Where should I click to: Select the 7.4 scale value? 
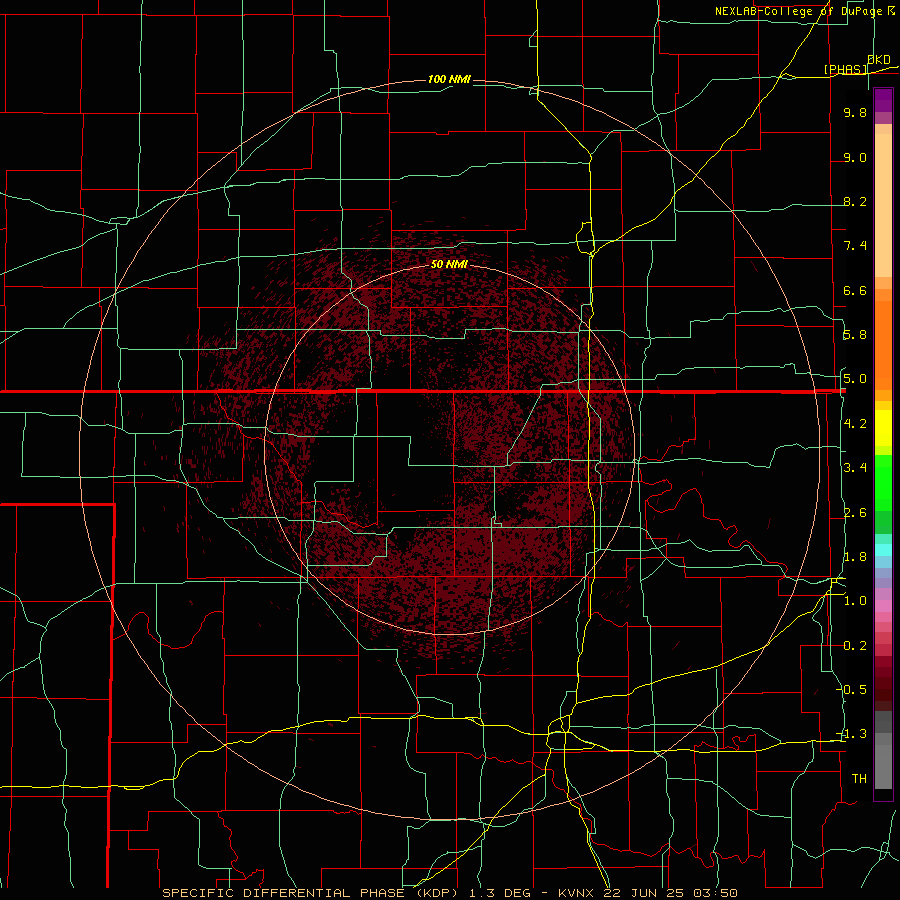pos(855,246)
